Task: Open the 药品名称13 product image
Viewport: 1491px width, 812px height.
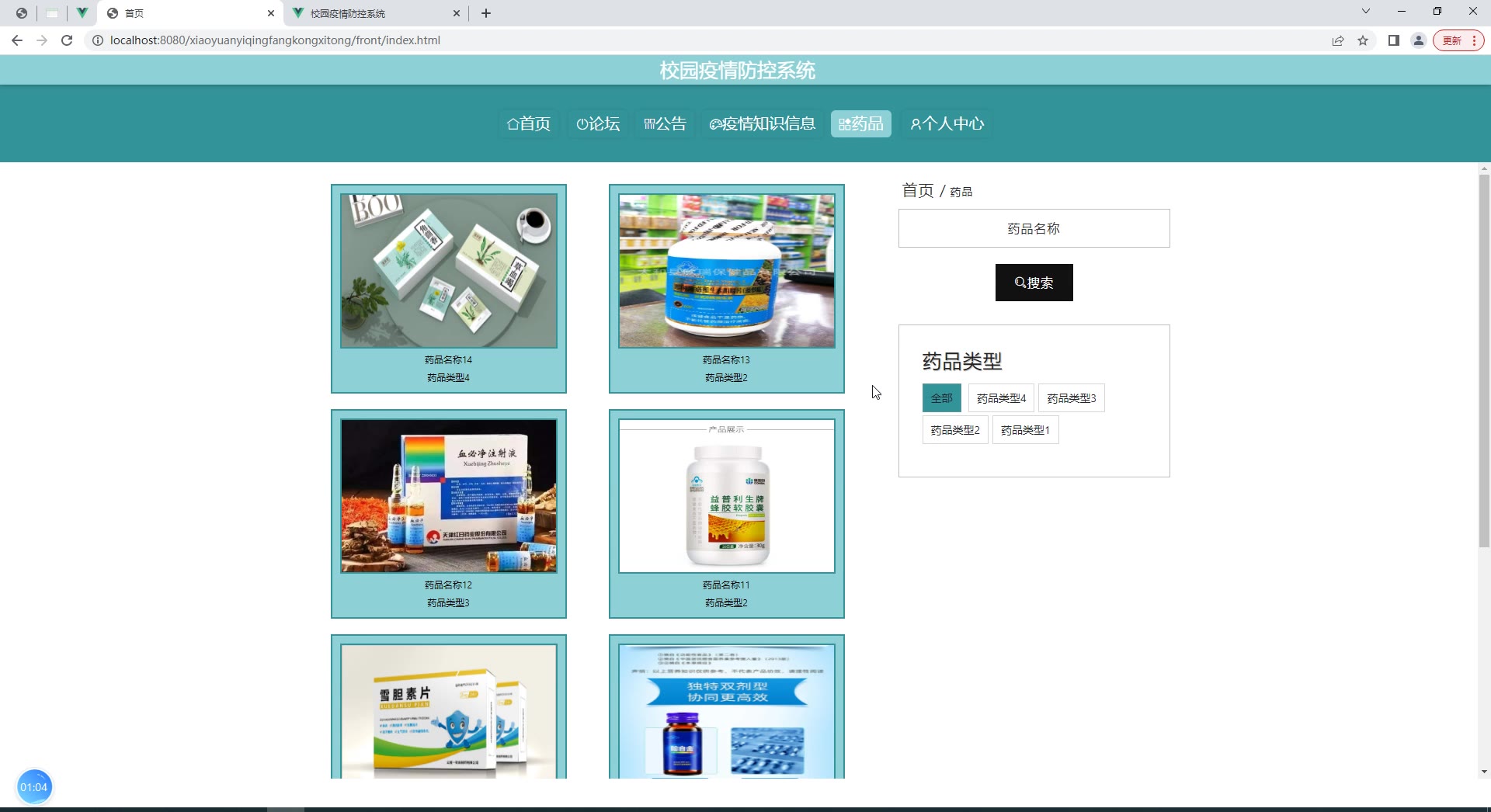Action: click(727, 271)
